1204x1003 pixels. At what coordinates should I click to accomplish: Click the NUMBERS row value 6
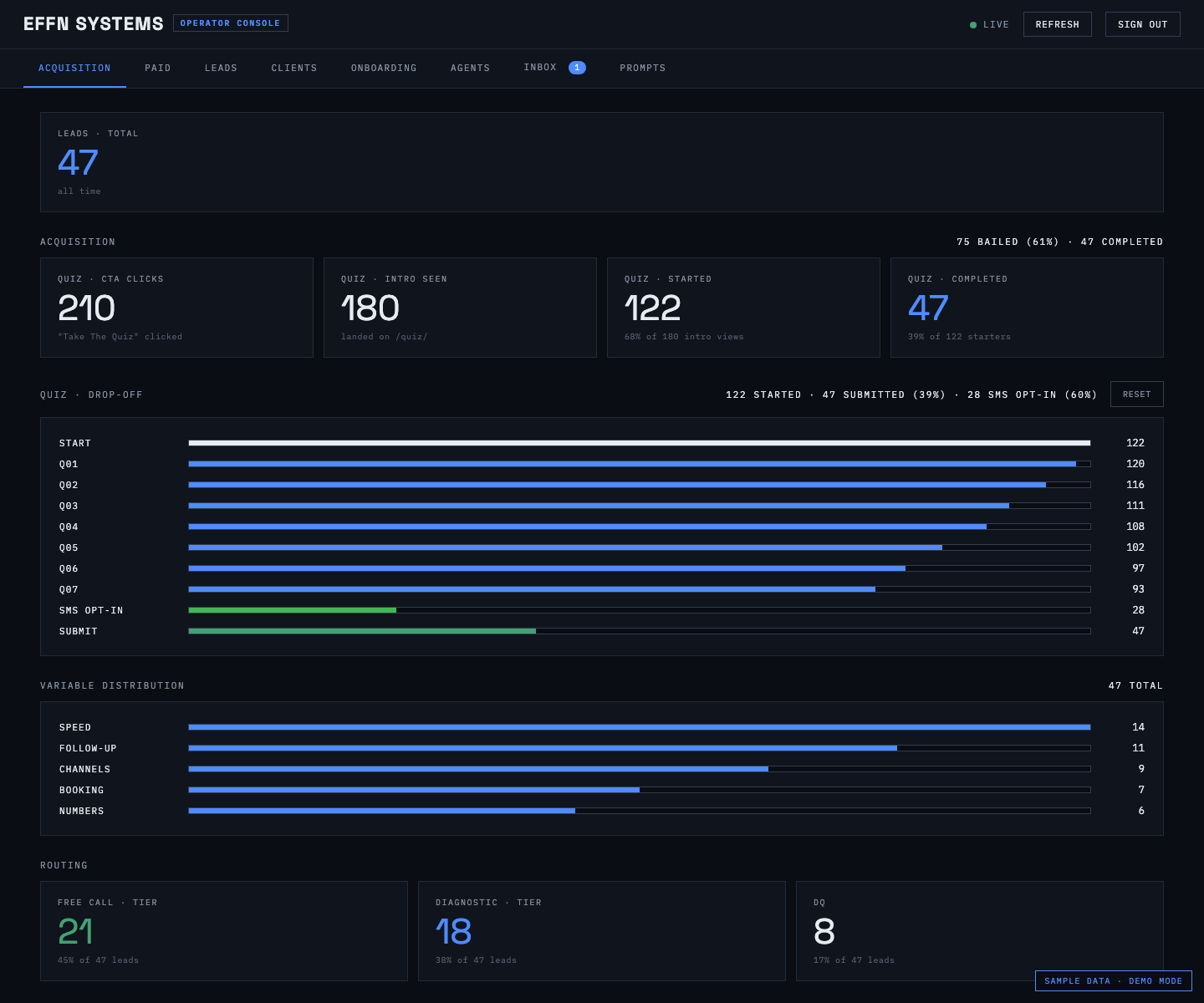pyautogui.click(x=1141, y=811)
